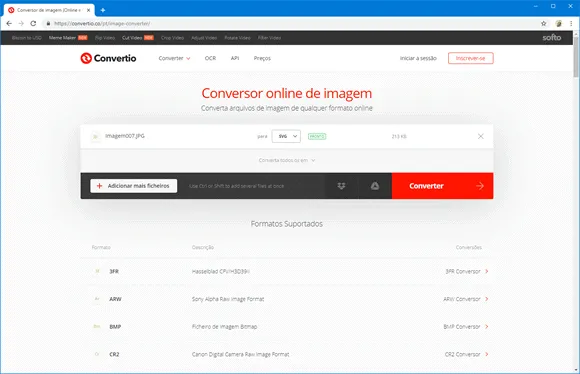Expand Converta todos os em dropdown
This screenshot has width=580, height=374.
click(287, 160)
